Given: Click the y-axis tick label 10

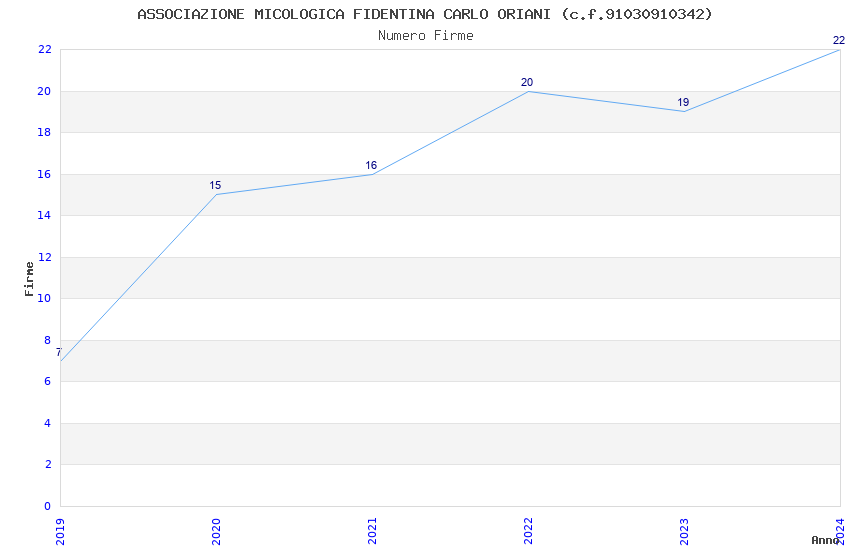Looking at the screenshot, I should [44, 299].
